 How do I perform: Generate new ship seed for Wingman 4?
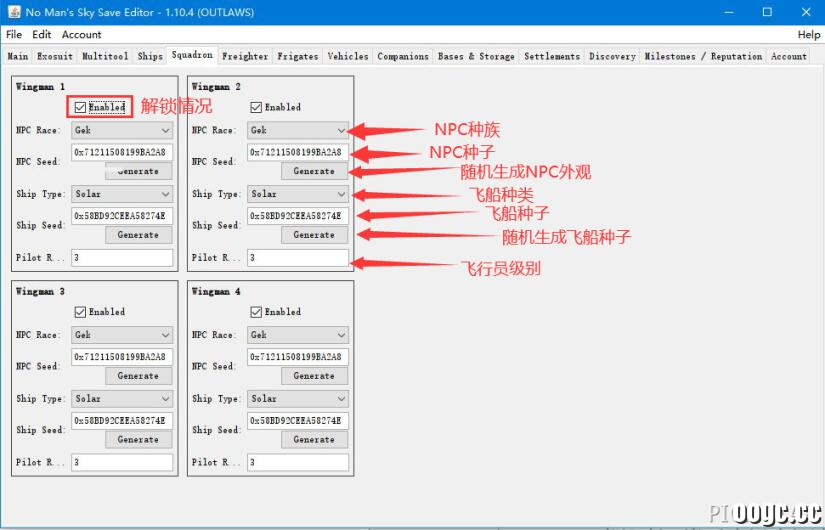(x=314, y=439)
